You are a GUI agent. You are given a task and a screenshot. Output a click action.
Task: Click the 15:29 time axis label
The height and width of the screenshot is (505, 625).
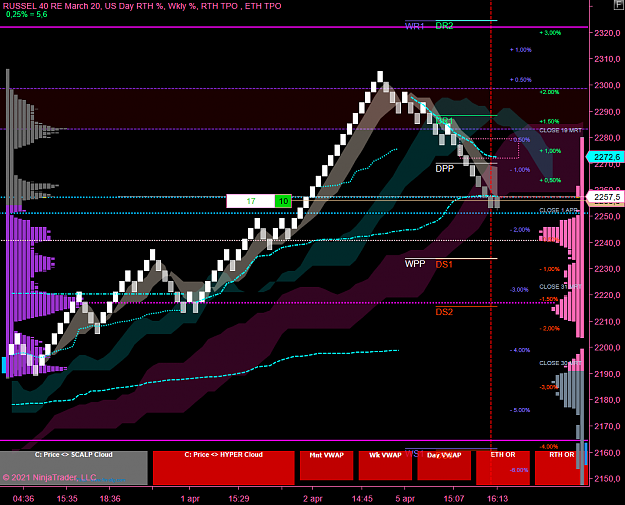(x=239, y=499)
